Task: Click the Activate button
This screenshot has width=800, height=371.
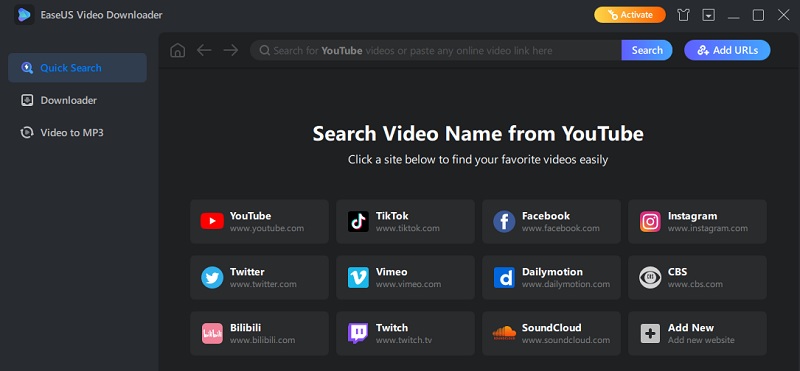Action: [x=630, y=15]
